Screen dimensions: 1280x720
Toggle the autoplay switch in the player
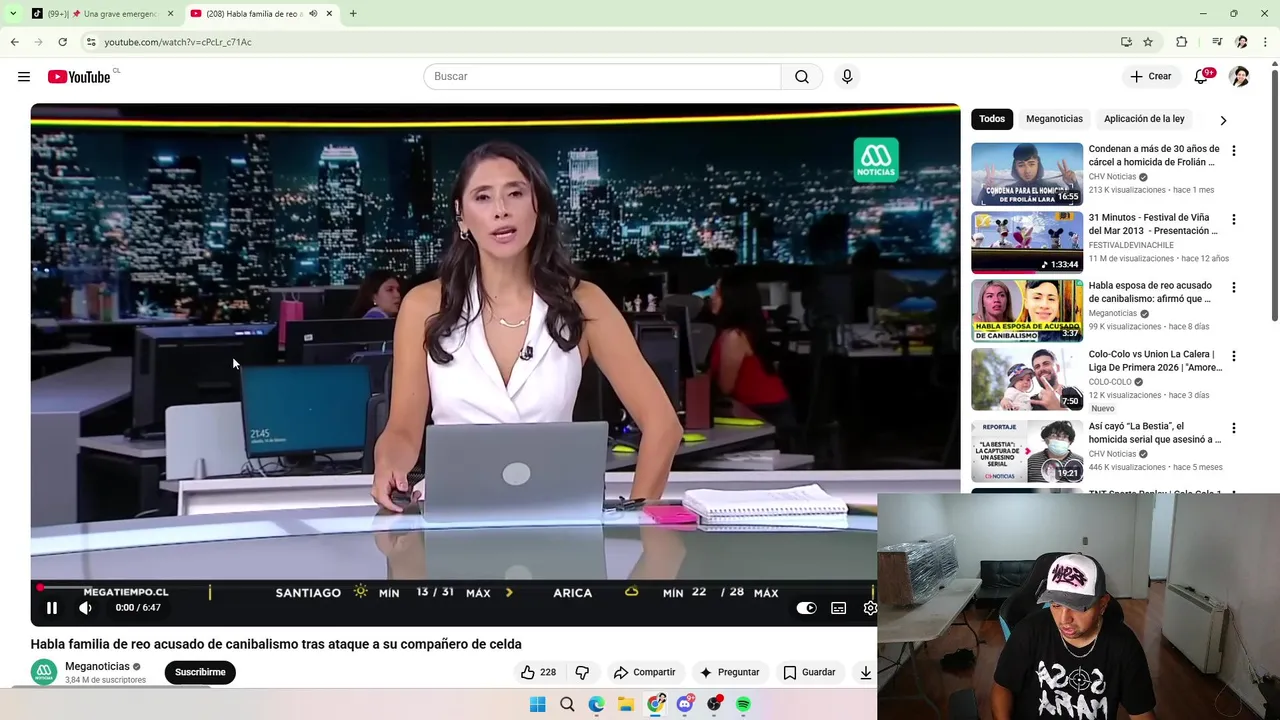(806, 607)
